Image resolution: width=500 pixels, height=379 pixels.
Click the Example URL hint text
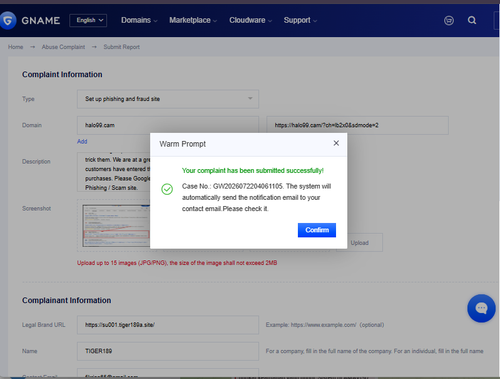pyautogui.click(x=325, y=325)
